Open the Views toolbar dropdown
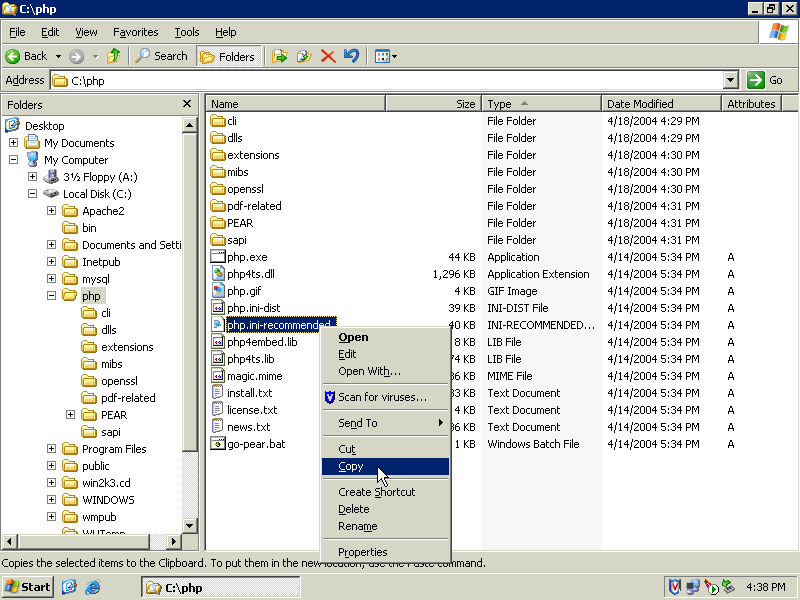The width and height of the screenshot is (800, 600). coord(386,56)
